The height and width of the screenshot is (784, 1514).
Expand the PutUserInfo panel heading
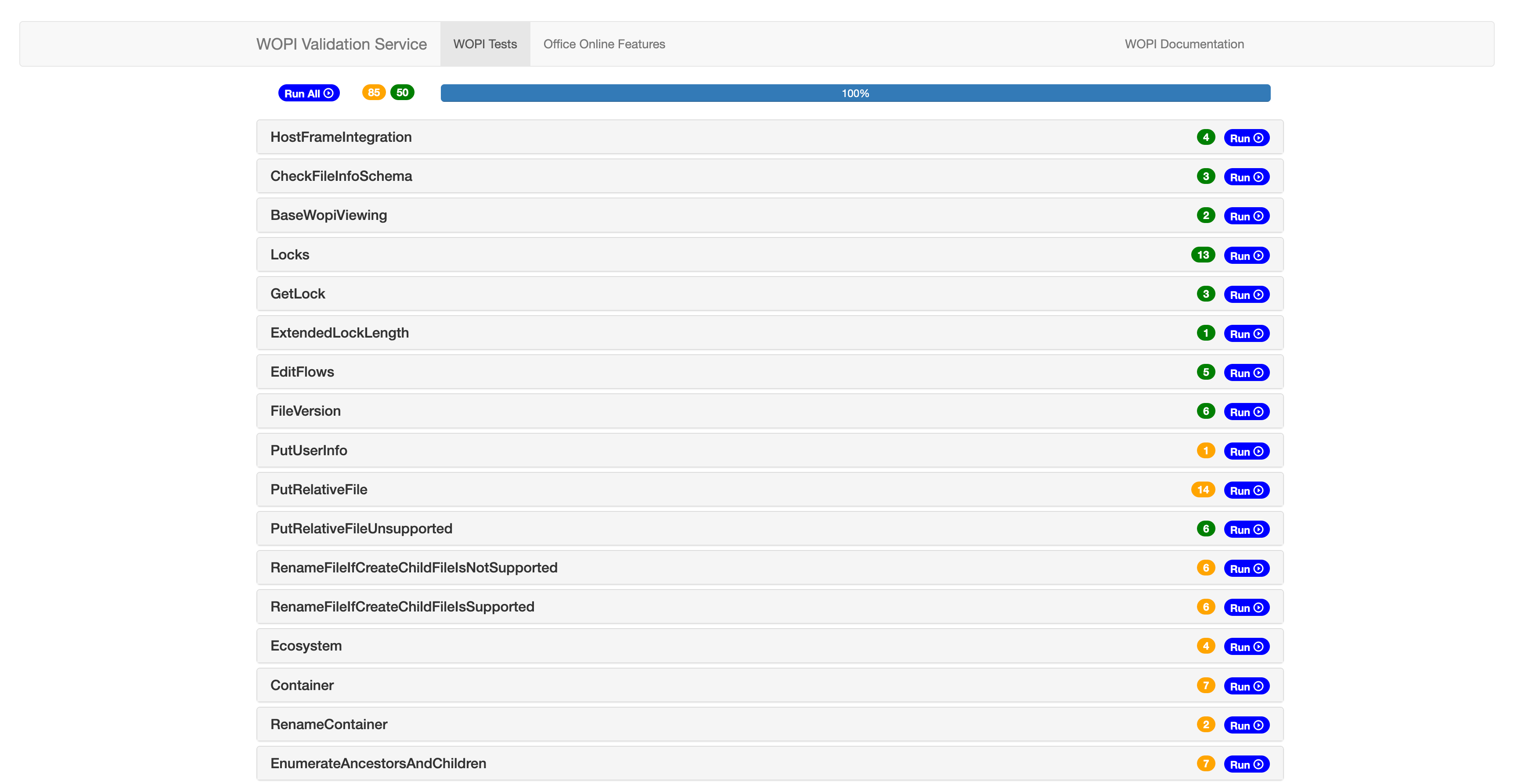click(x=769, y=450)
